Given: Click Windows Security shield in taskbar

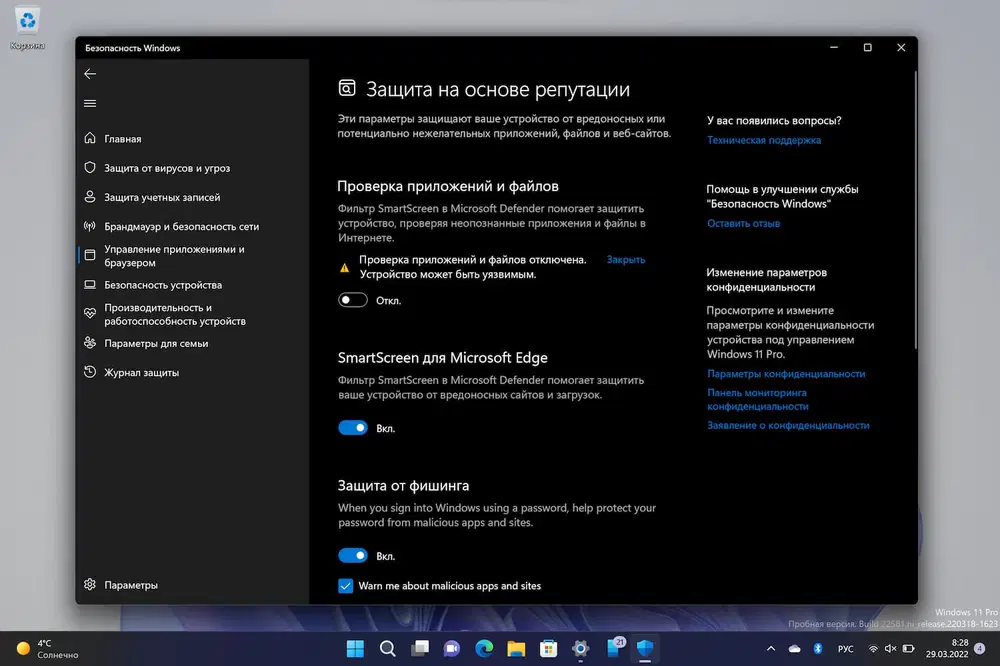Looking at the screenshot, I should pos(645,649).
